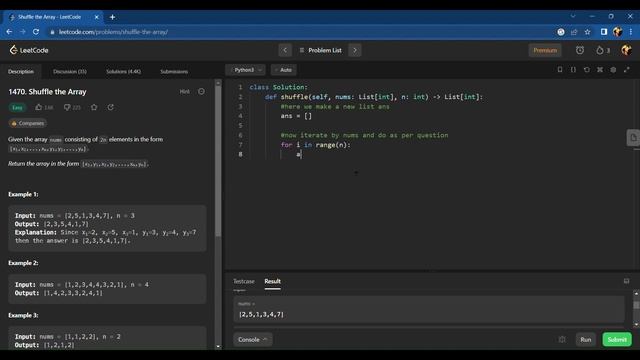Click the Example 1 heading

click(23, 194)
